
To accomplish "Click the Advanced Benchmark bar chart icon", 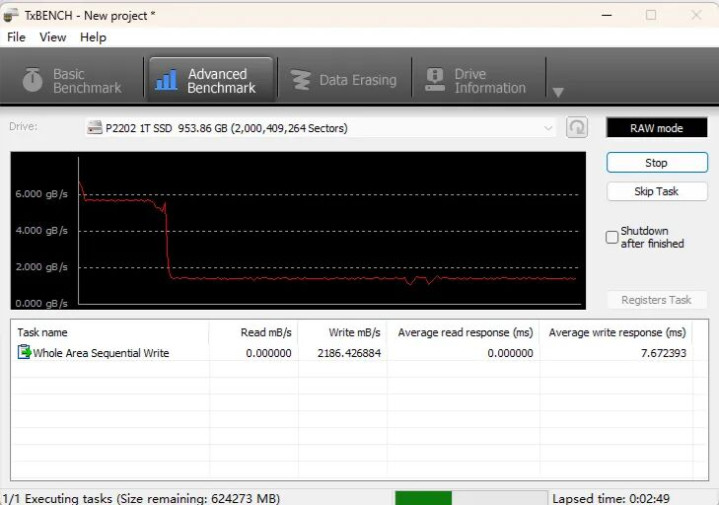I will click(x=167, y=80).
